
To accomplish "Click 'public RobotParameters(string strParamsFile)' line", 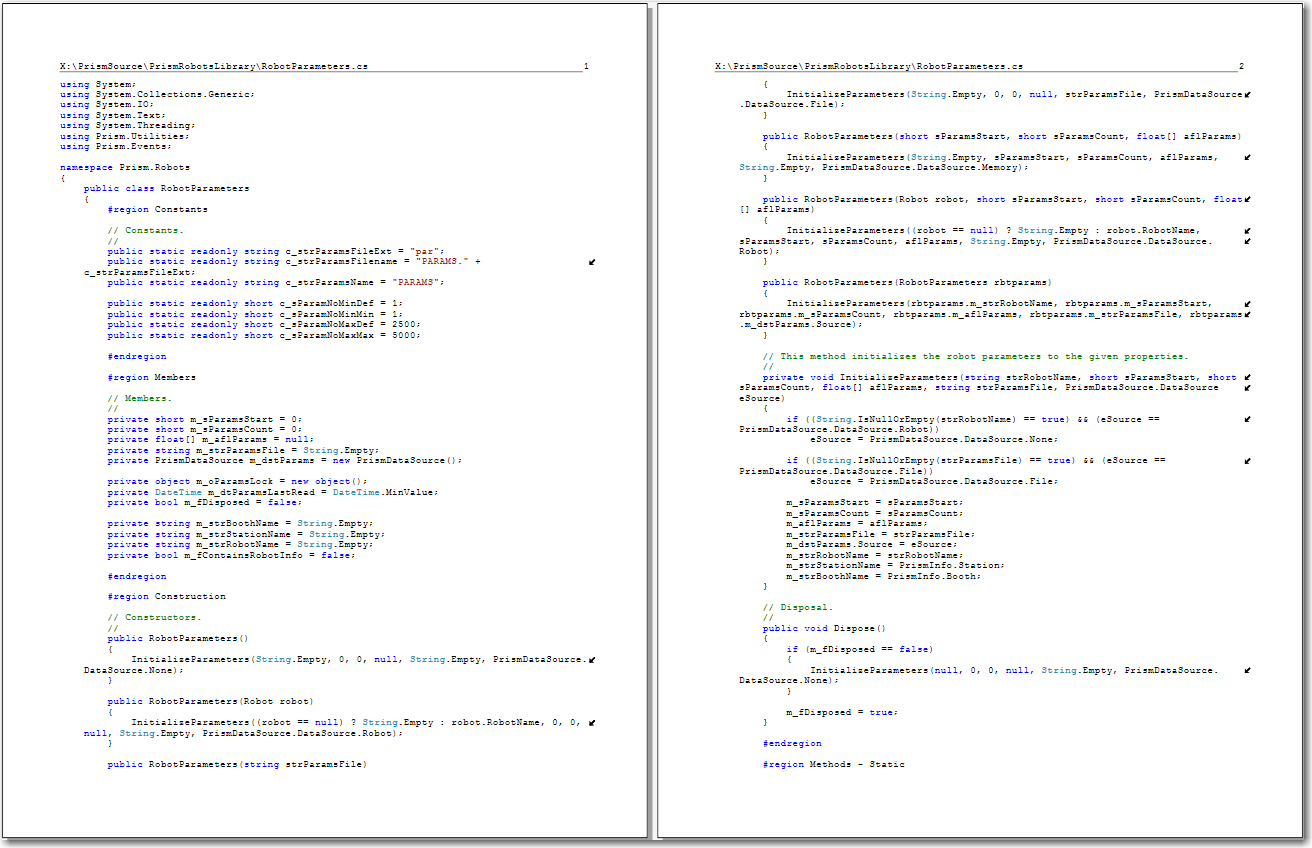I will (x=238, y=764).
